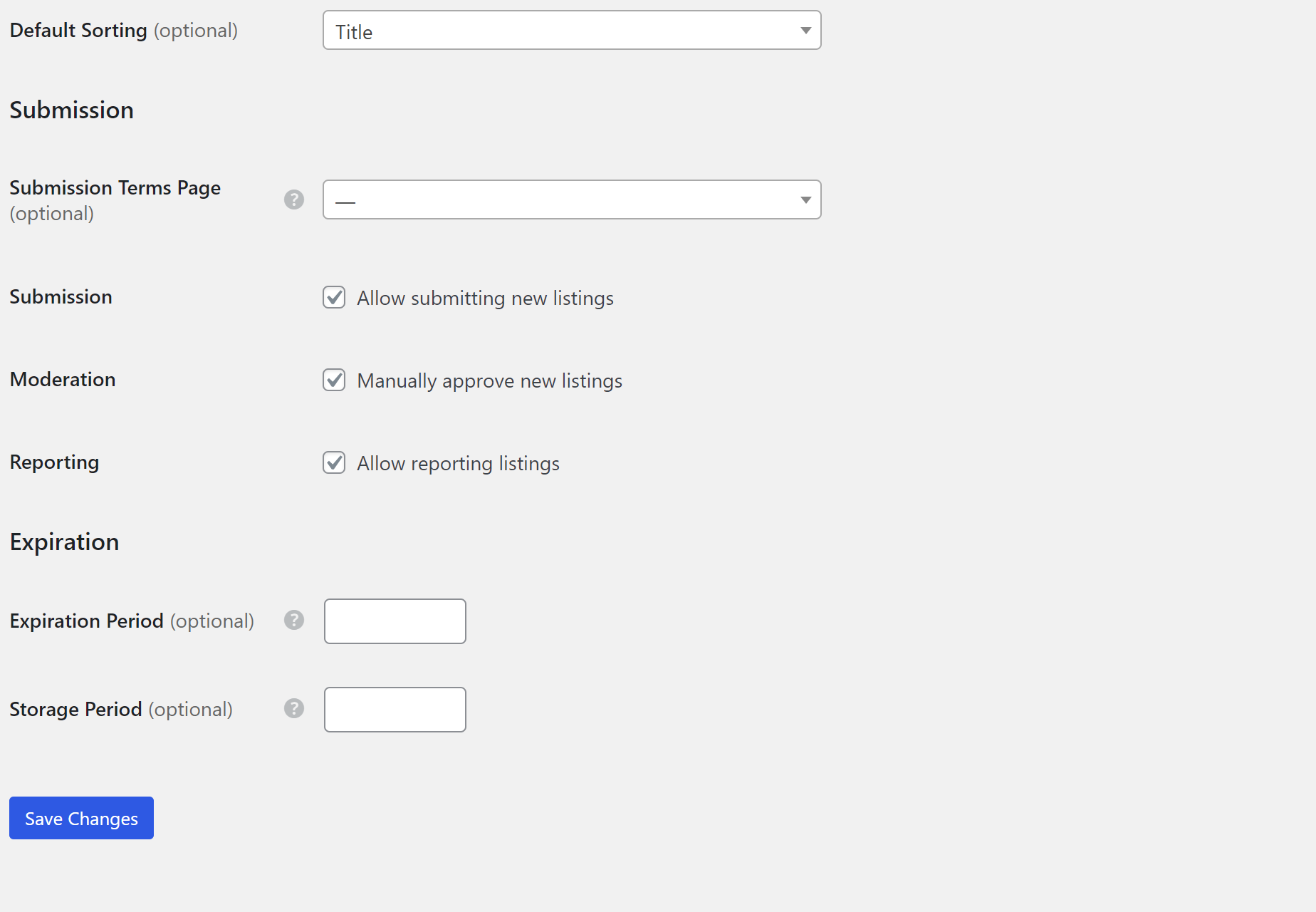Uncheck the Allow submitting new listings checkbox
1316x912 pixels.
click(334, 297)
